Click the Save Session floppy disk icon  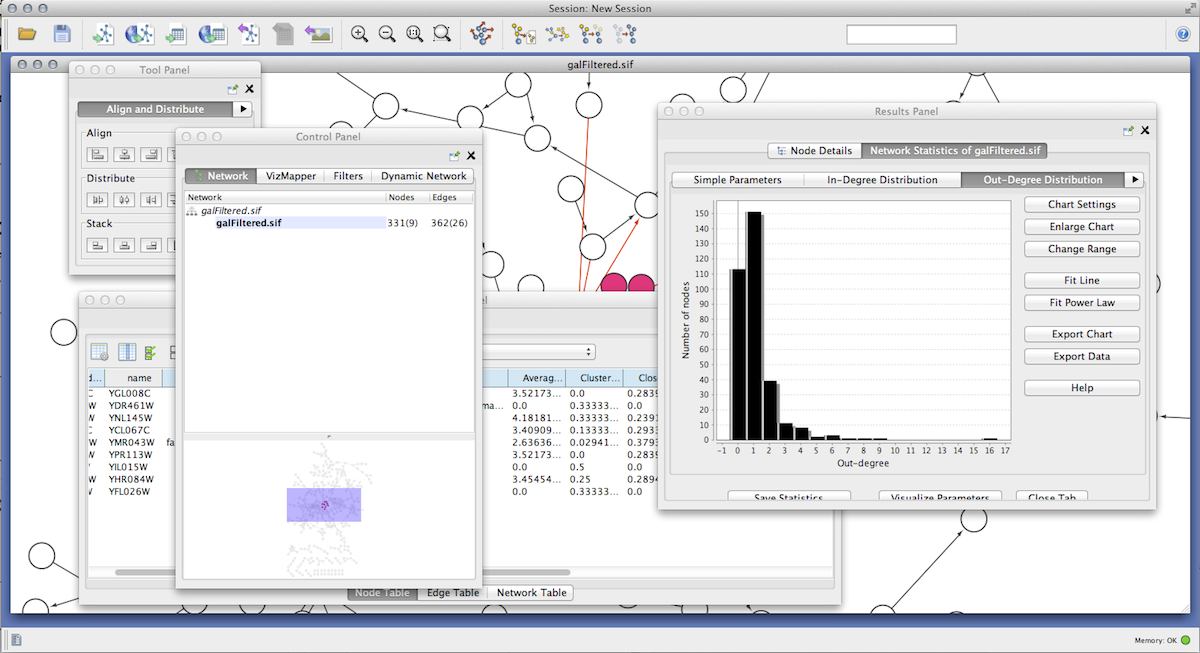tap(62, 34)
